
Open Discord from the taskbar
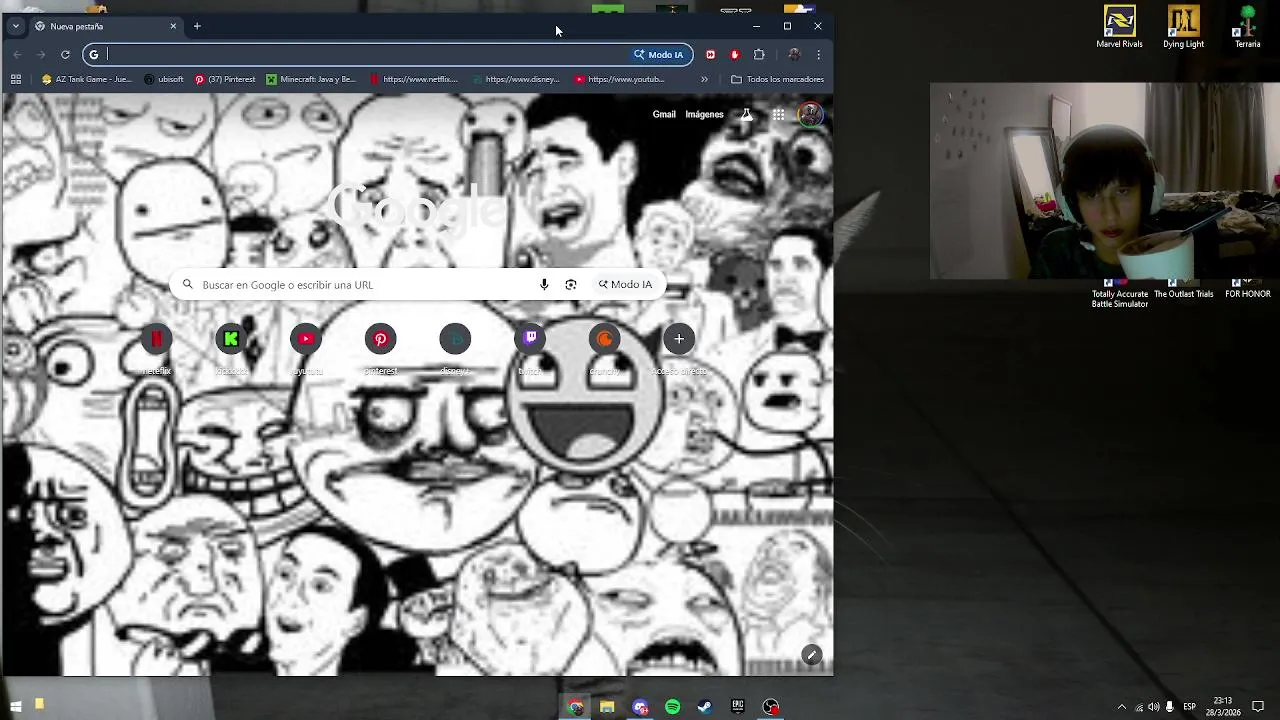[640, 707]
